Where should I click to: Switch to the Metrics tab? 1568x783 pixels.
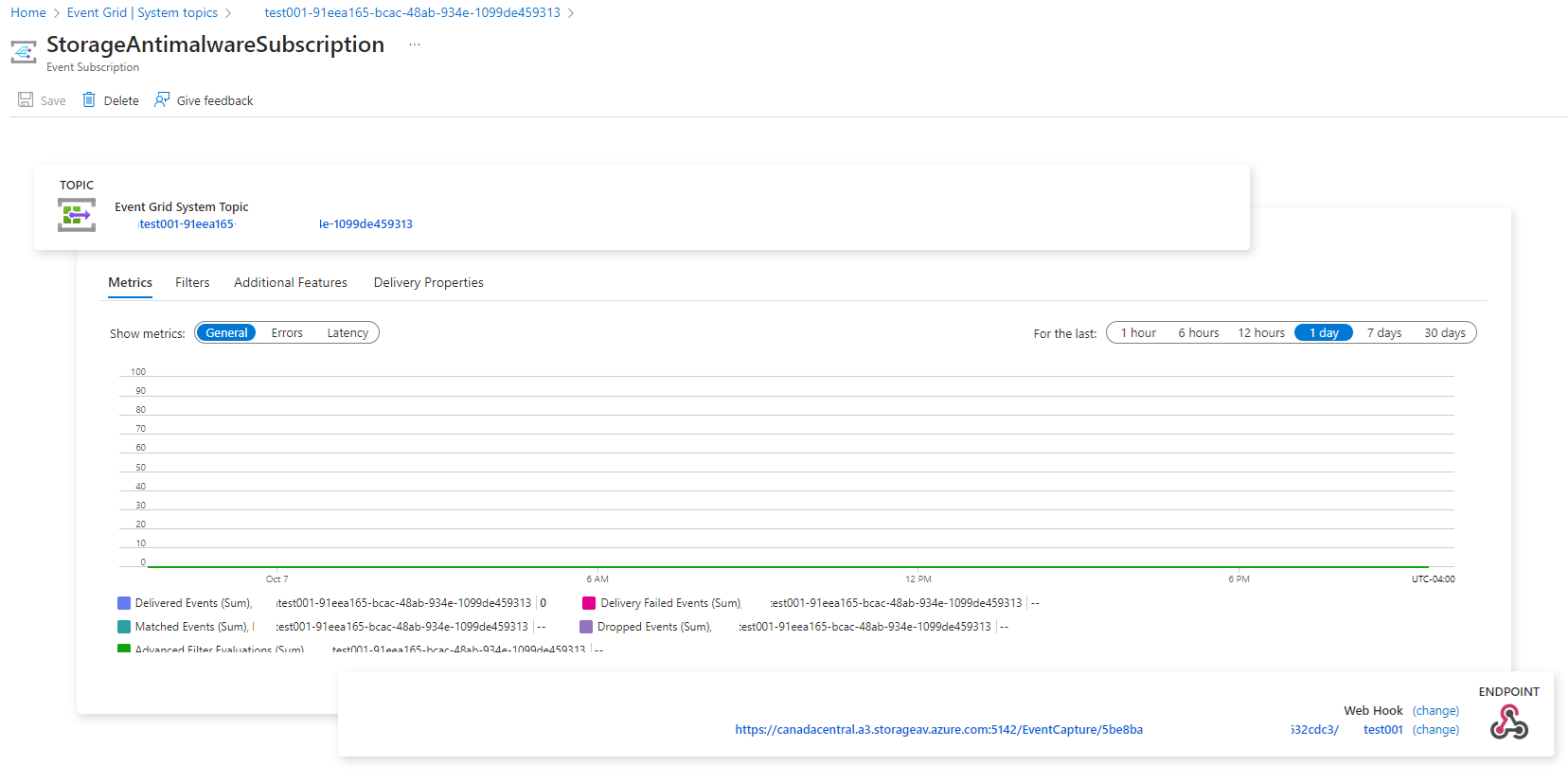[131, 283]
